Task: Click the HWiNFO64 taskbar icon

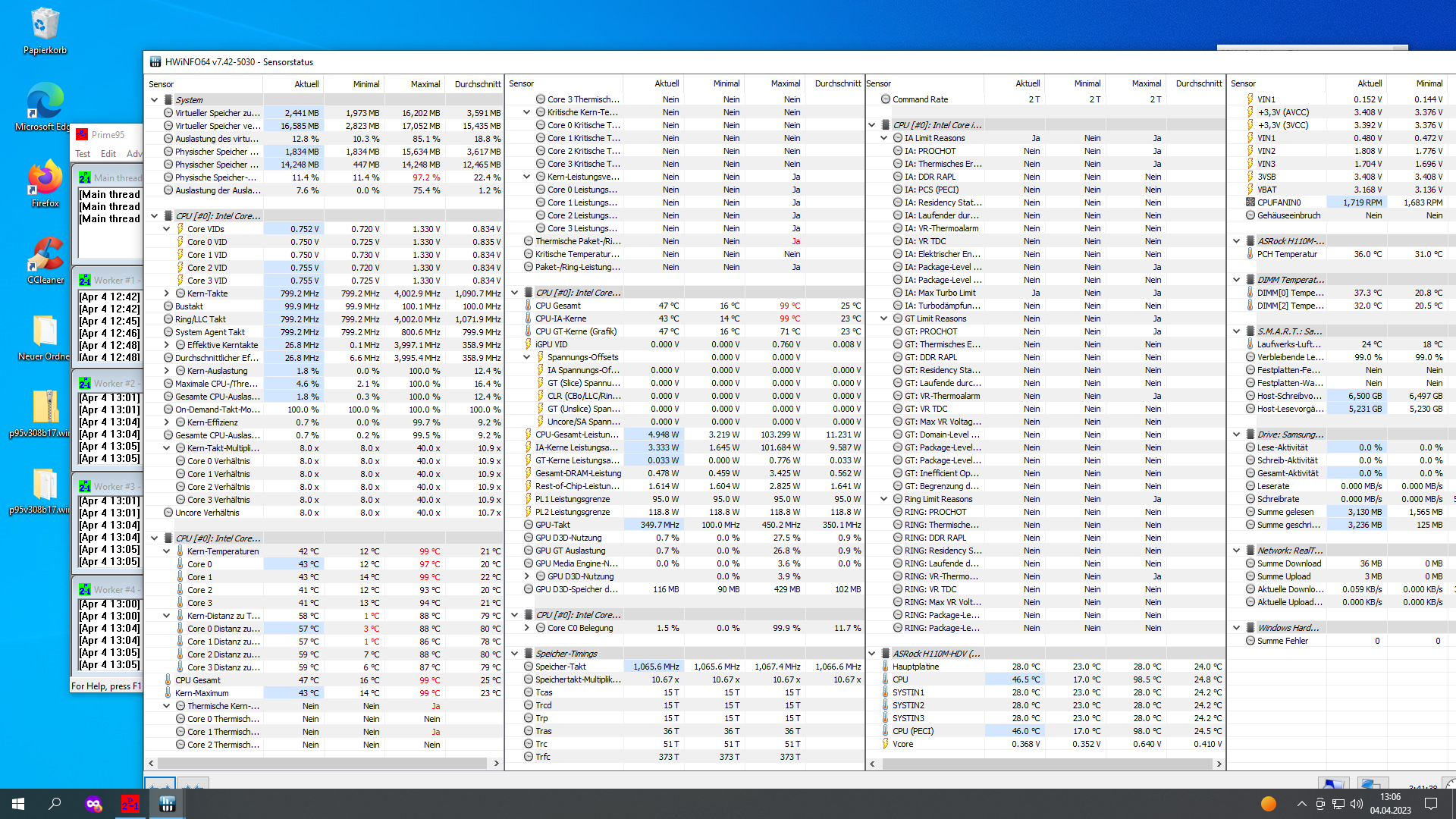Action: [x=167, y=804]
